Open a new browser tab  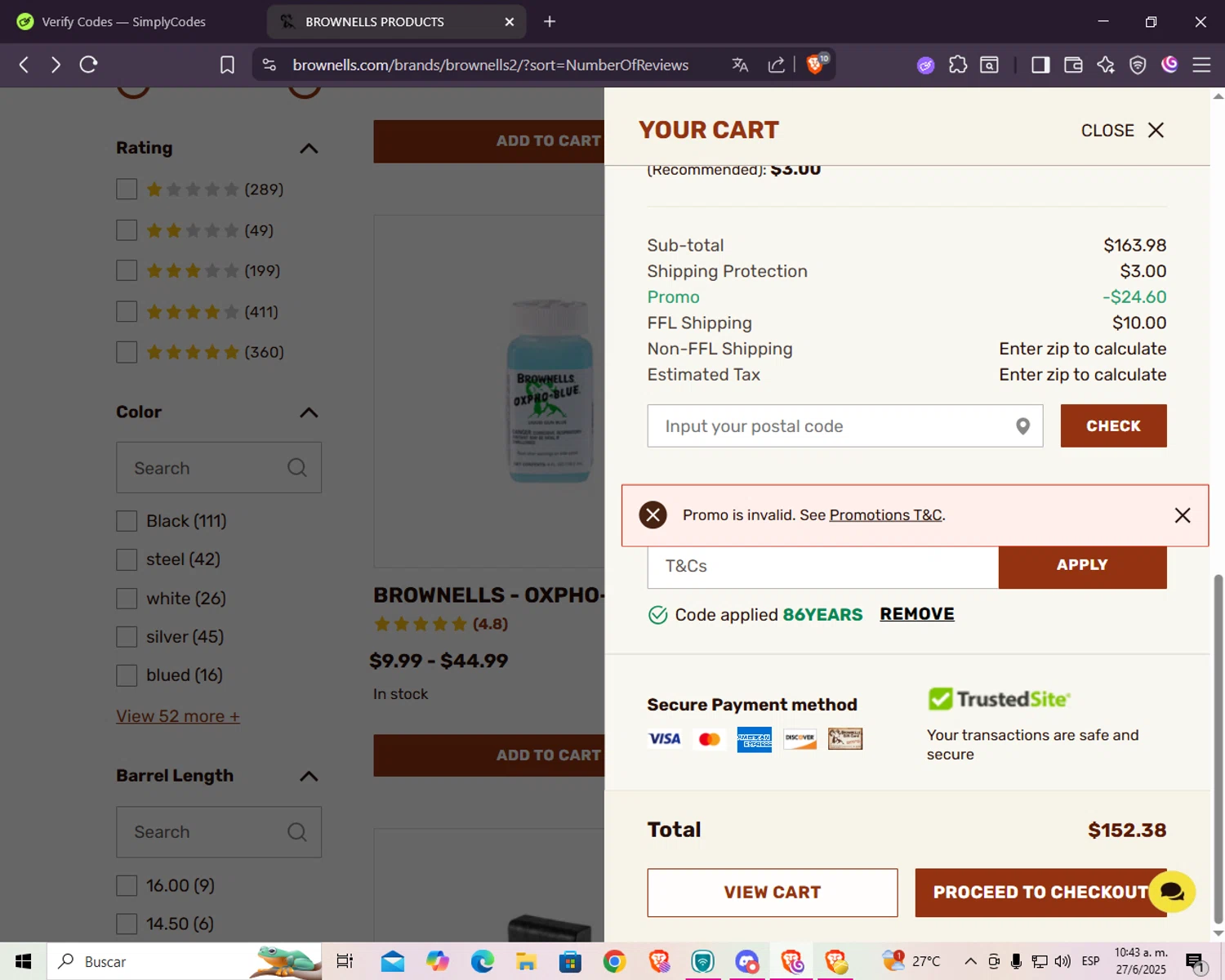tap(550, 21)
